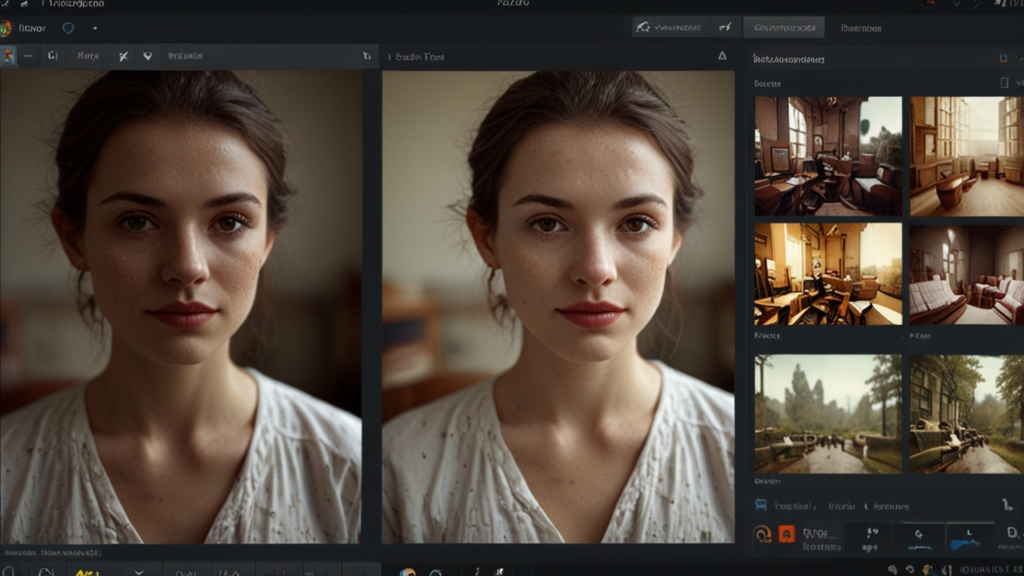The height and width of the screenshot is (576, 1024).
Task: Select the warm orange study room thumbnail
Action: (x=828, y=274)
